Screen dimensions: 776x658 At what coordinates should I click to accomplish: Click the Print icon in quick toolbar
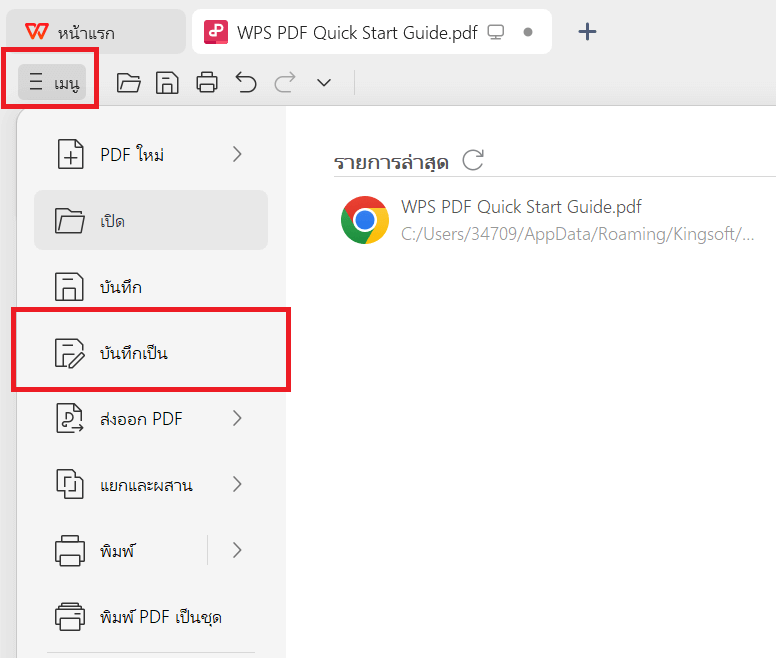pos(207,83)
